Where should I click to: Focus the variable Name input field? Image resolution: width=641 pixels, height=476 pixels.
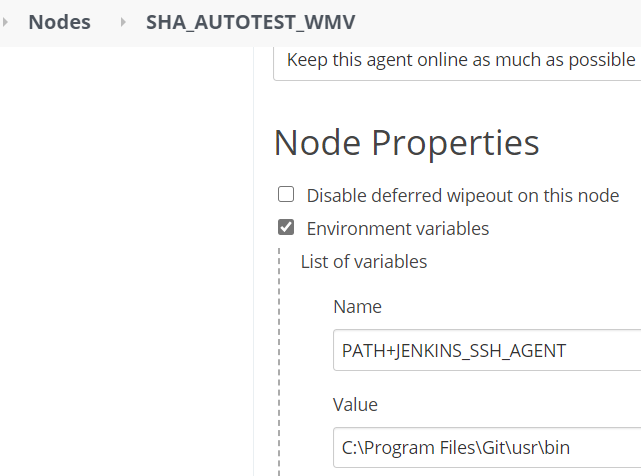coord(486,350)
